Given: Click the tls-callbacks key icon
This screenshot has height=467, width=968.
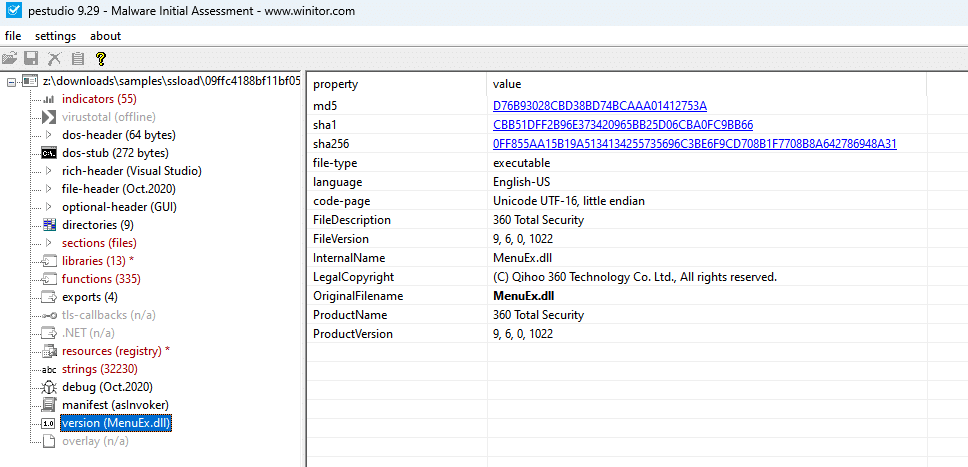Looking at the screenshot, I should [x=49, y=315].
